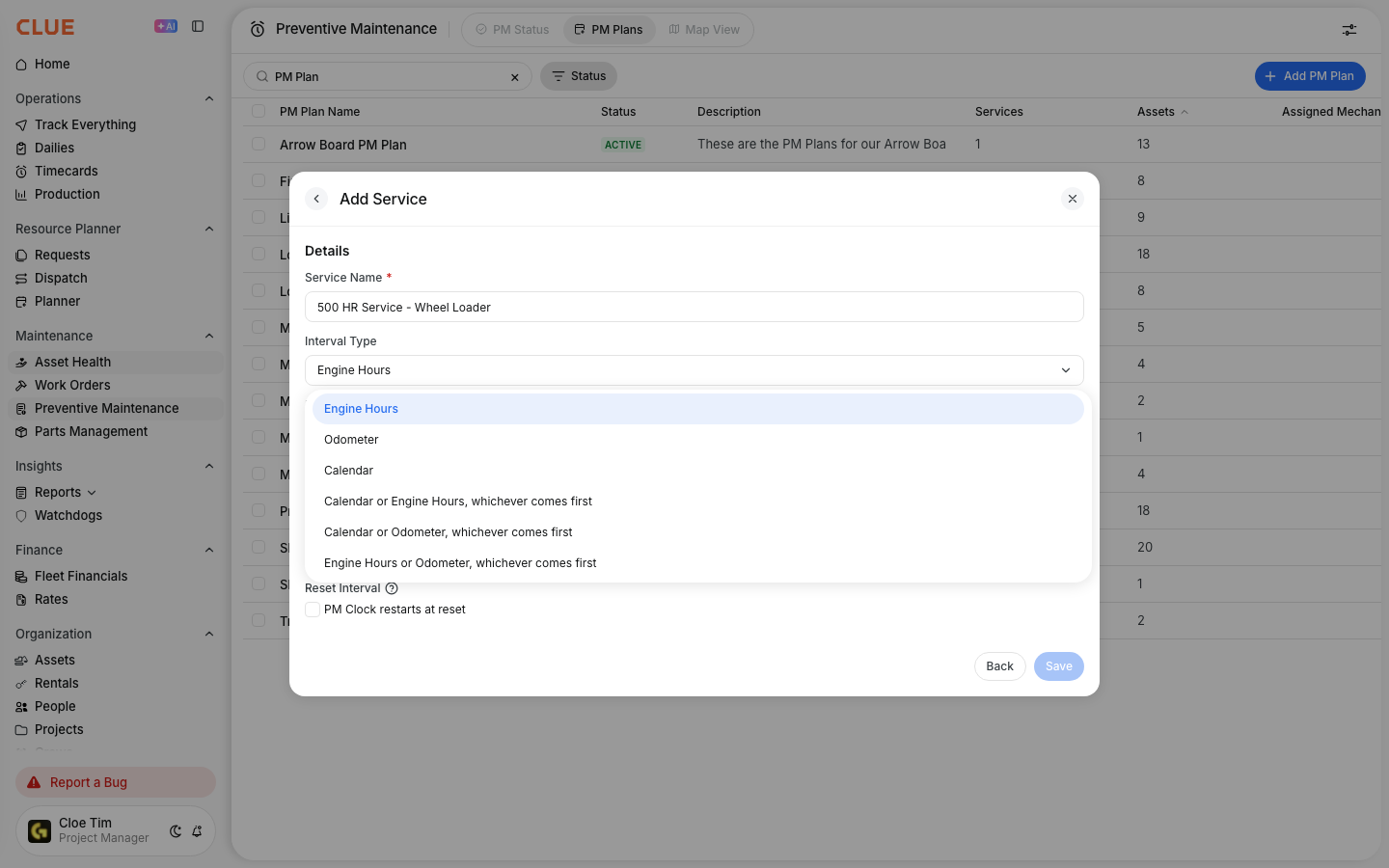Viewport: 1389px width, 868px height.
Task: Open Parts Management
Action: coord(91,431)
